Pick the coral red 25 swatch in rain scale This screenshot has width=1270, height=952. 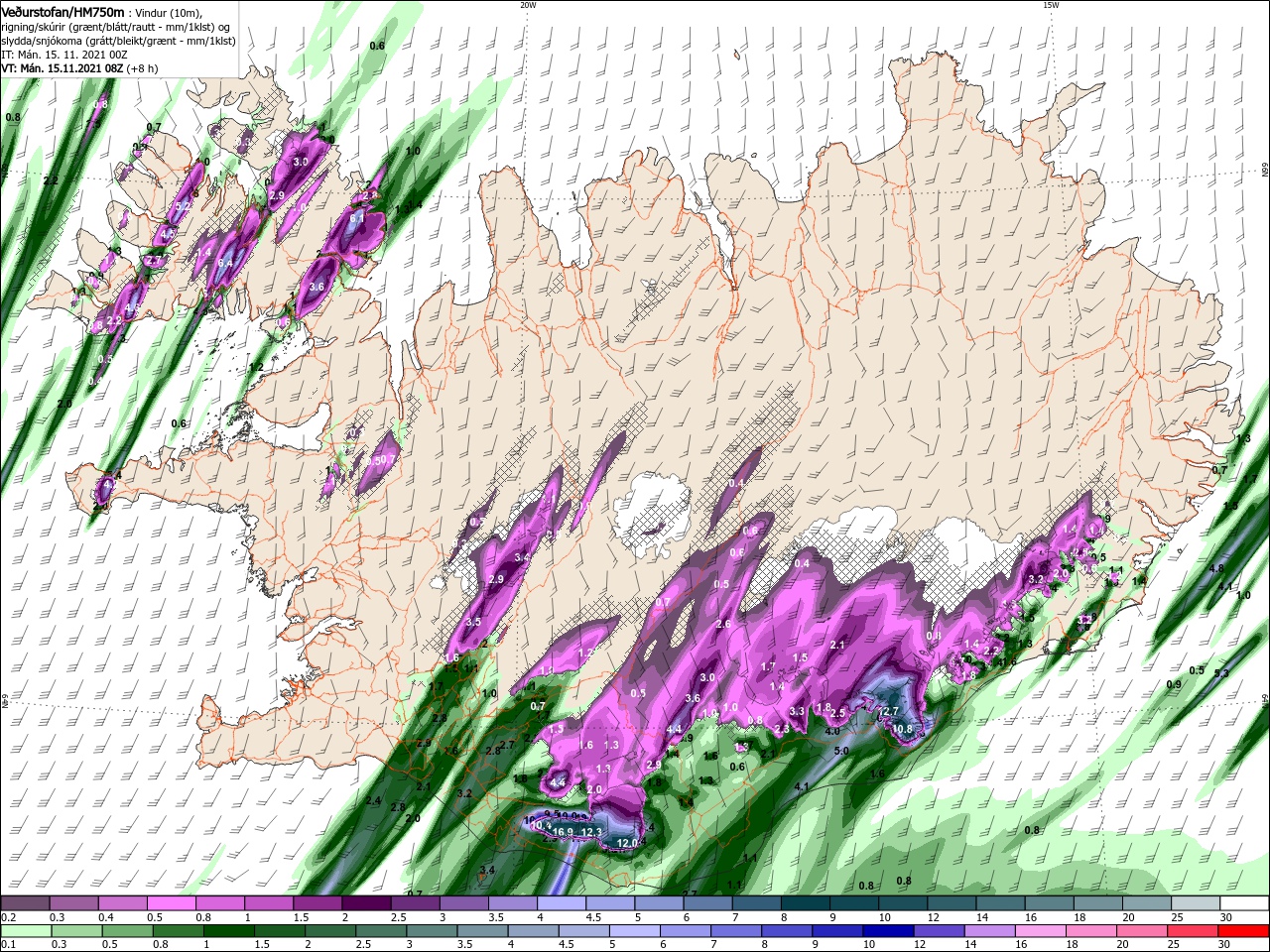1192,931
